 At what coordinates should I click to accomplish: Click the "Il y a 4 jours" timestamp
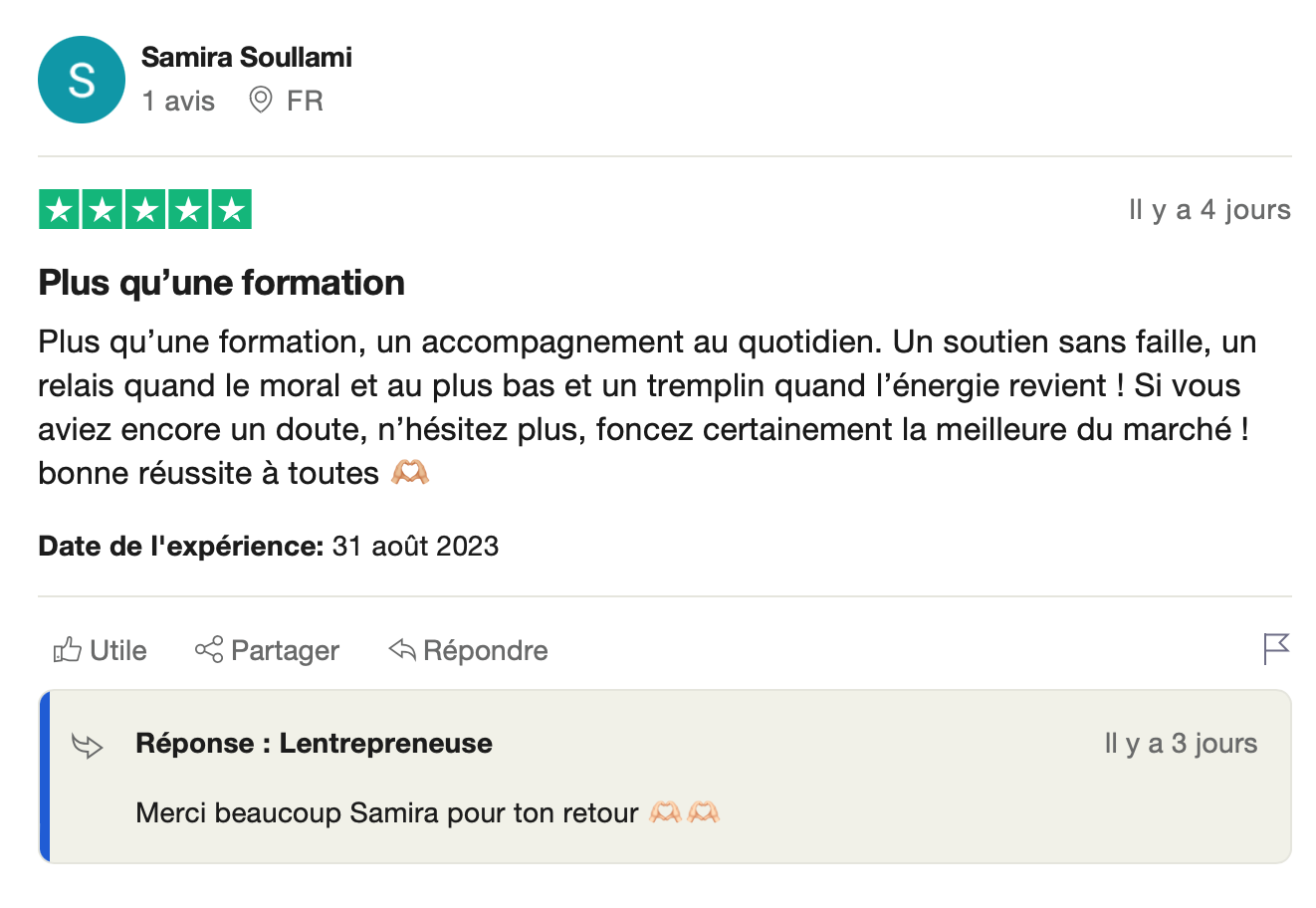pos(1209,210)
